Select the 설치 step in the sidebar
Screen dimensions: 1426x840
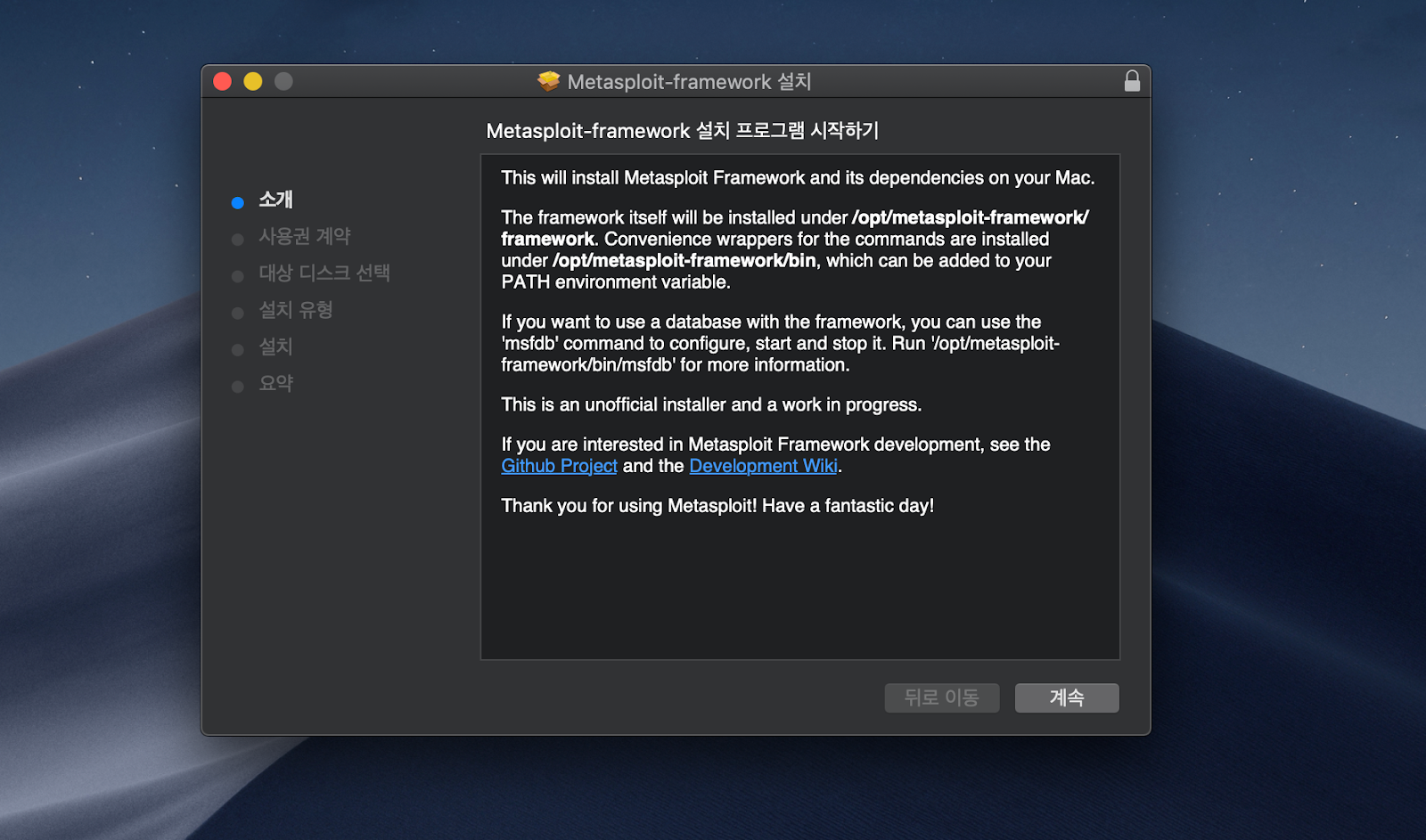(x=275, y=347)
